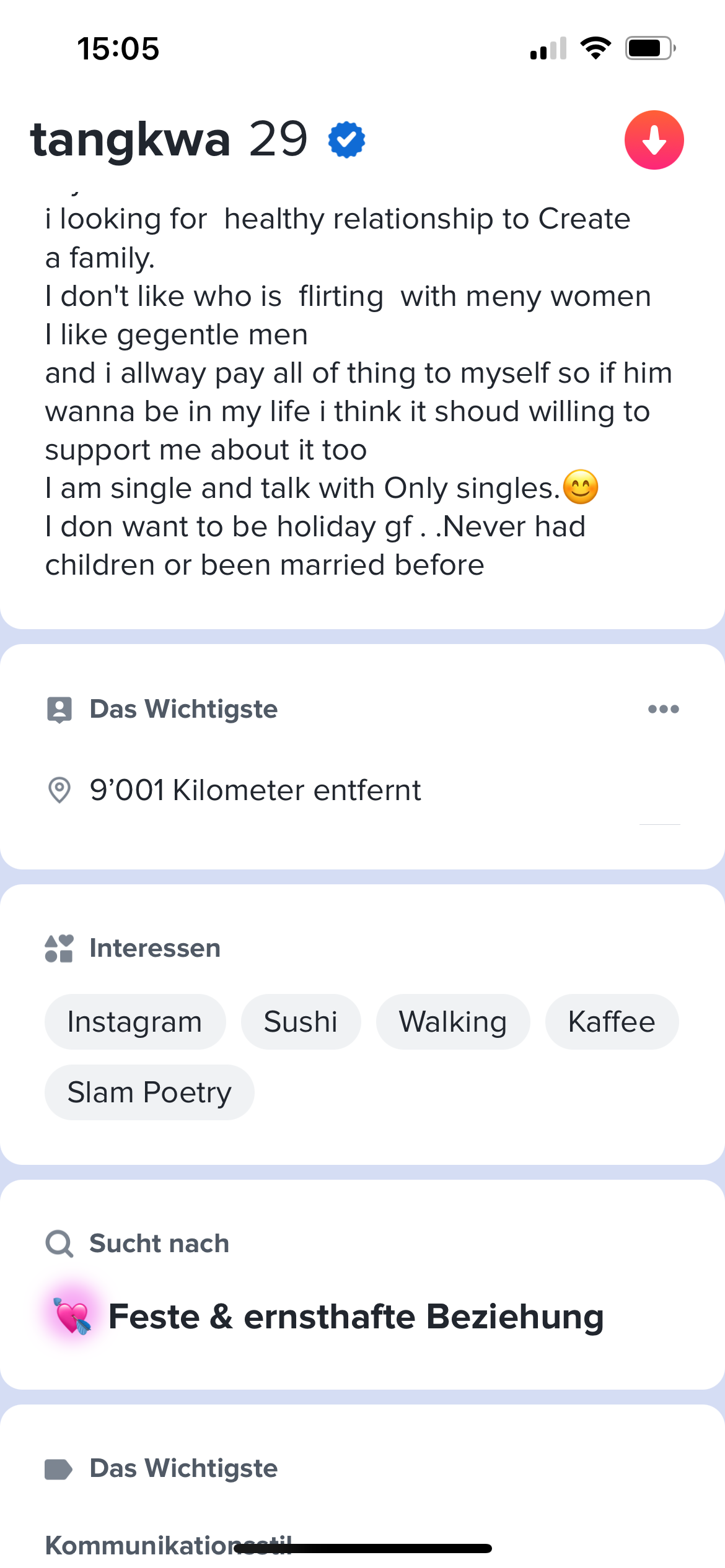Tap the Das Wichtigste profile icon
The image size is (725, 1568).
59,710
